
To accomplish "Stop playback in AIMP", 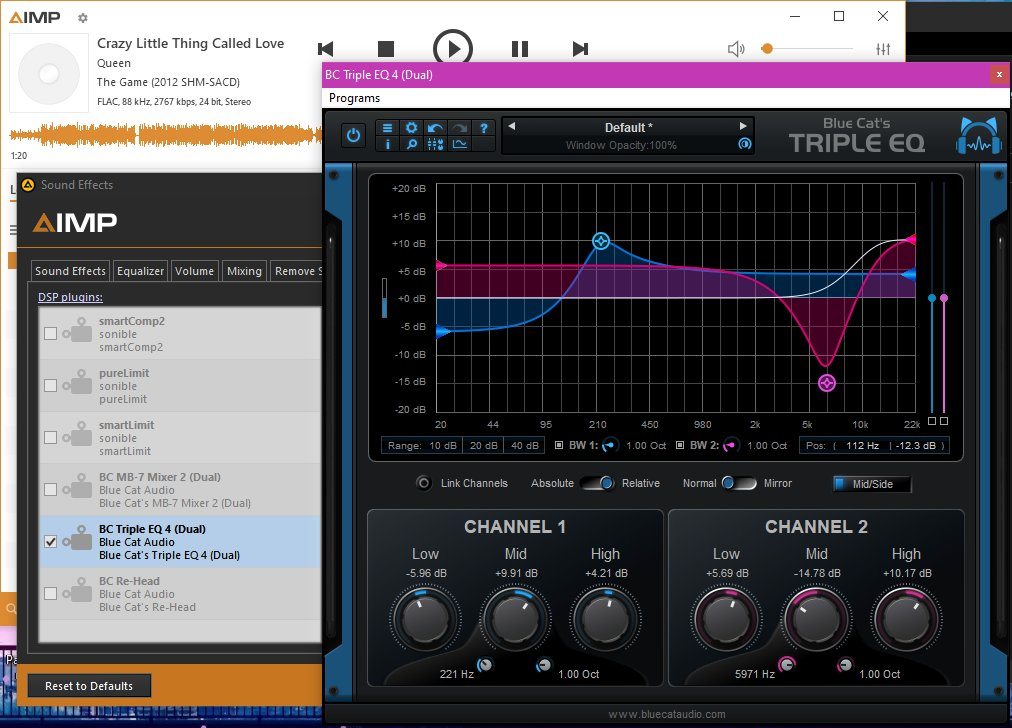I will pyautogui.click(x=385, y=49).
